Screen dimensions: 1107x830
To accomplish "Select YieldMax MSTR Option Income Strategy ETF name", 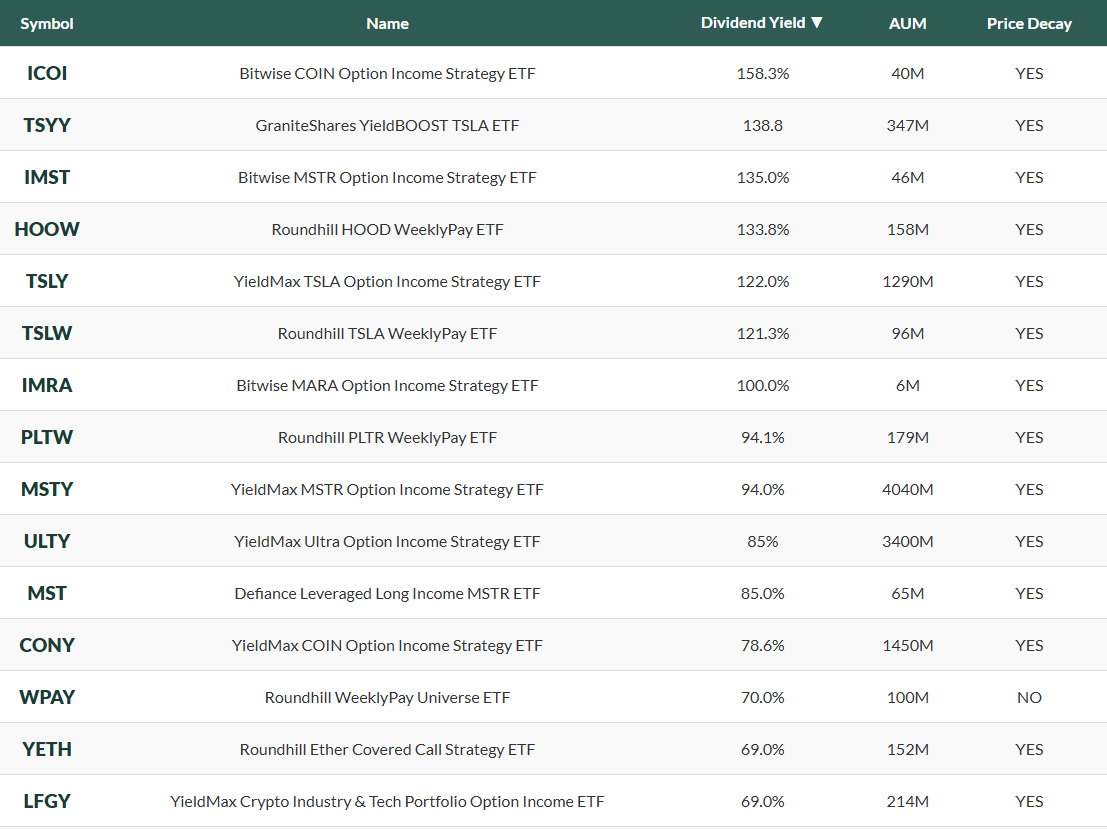I will (387, 490).
